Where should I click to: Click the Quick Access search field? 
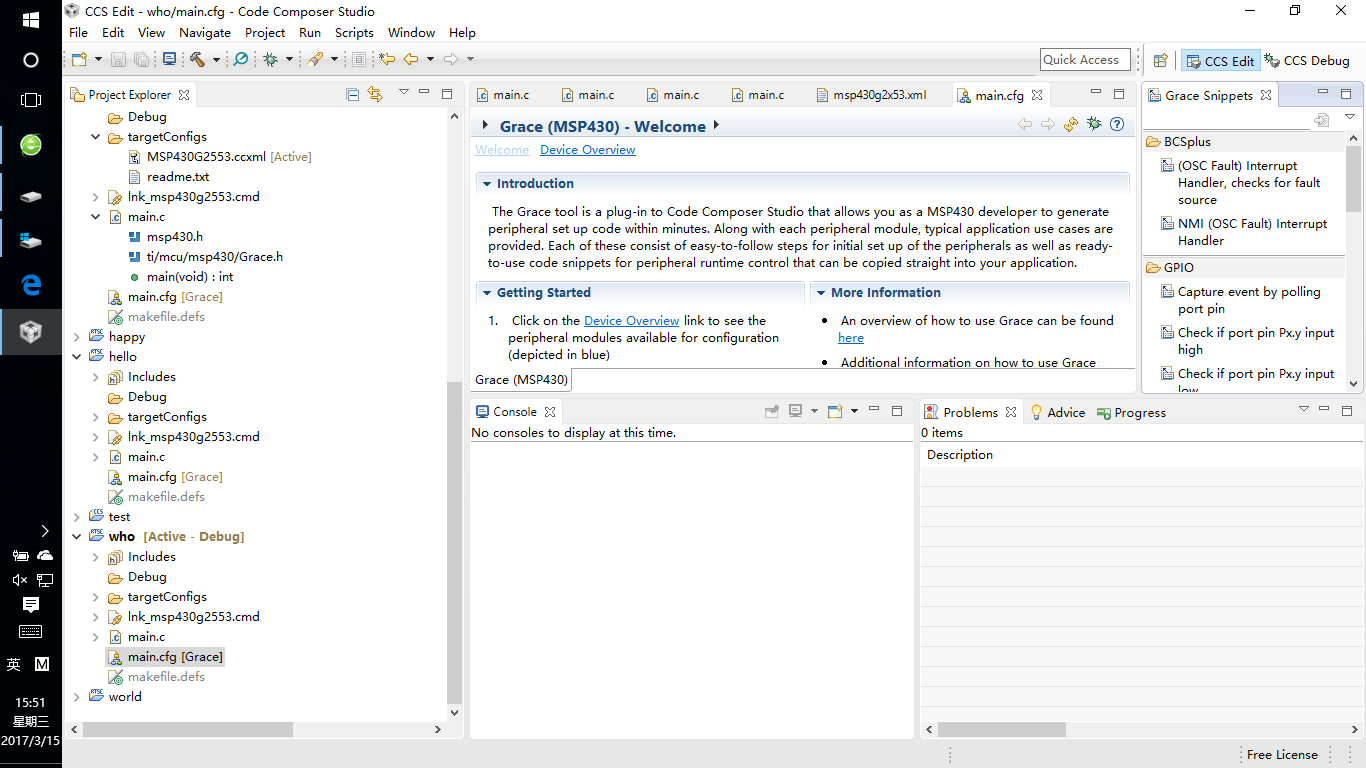coord(1085,60)
